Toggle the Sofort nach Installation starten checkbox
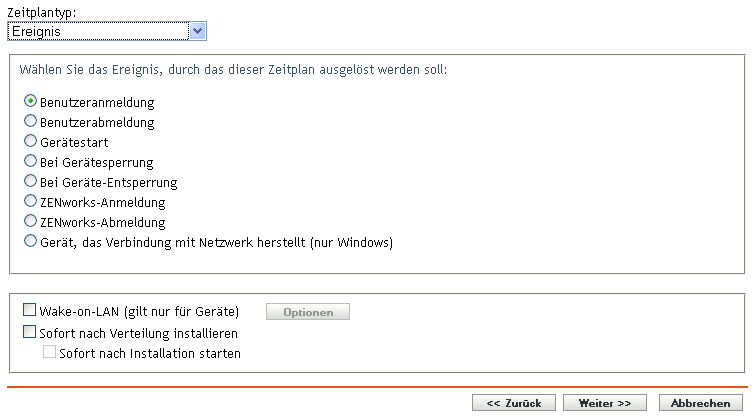The image size is (755, 416). (x=48, y=353)
